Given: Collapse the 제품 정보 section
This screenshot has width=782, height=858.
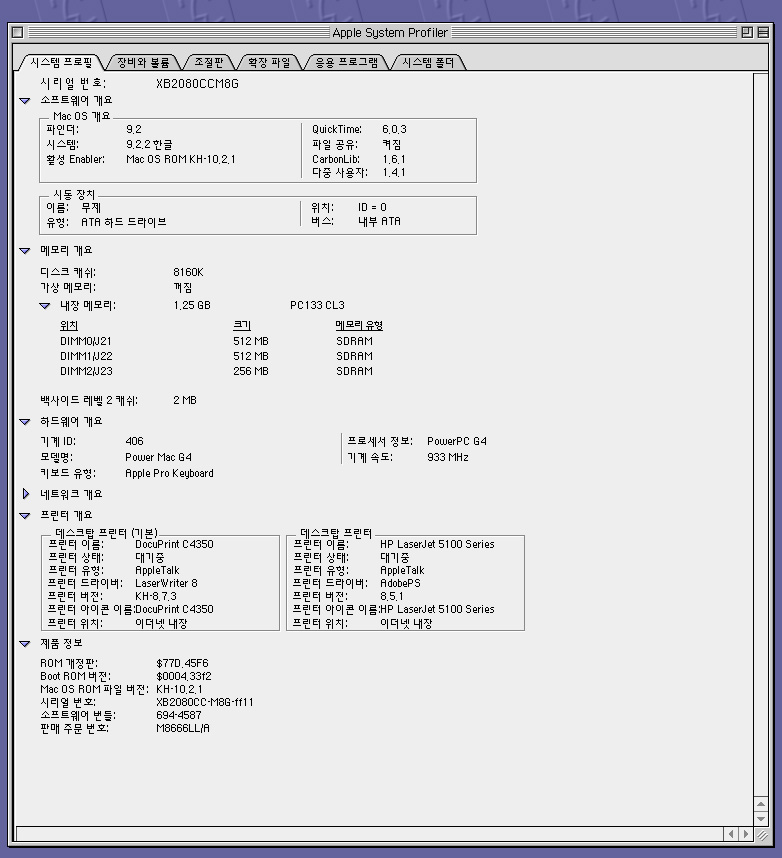Looking at the screenshot, I should (x=25, y=644).
